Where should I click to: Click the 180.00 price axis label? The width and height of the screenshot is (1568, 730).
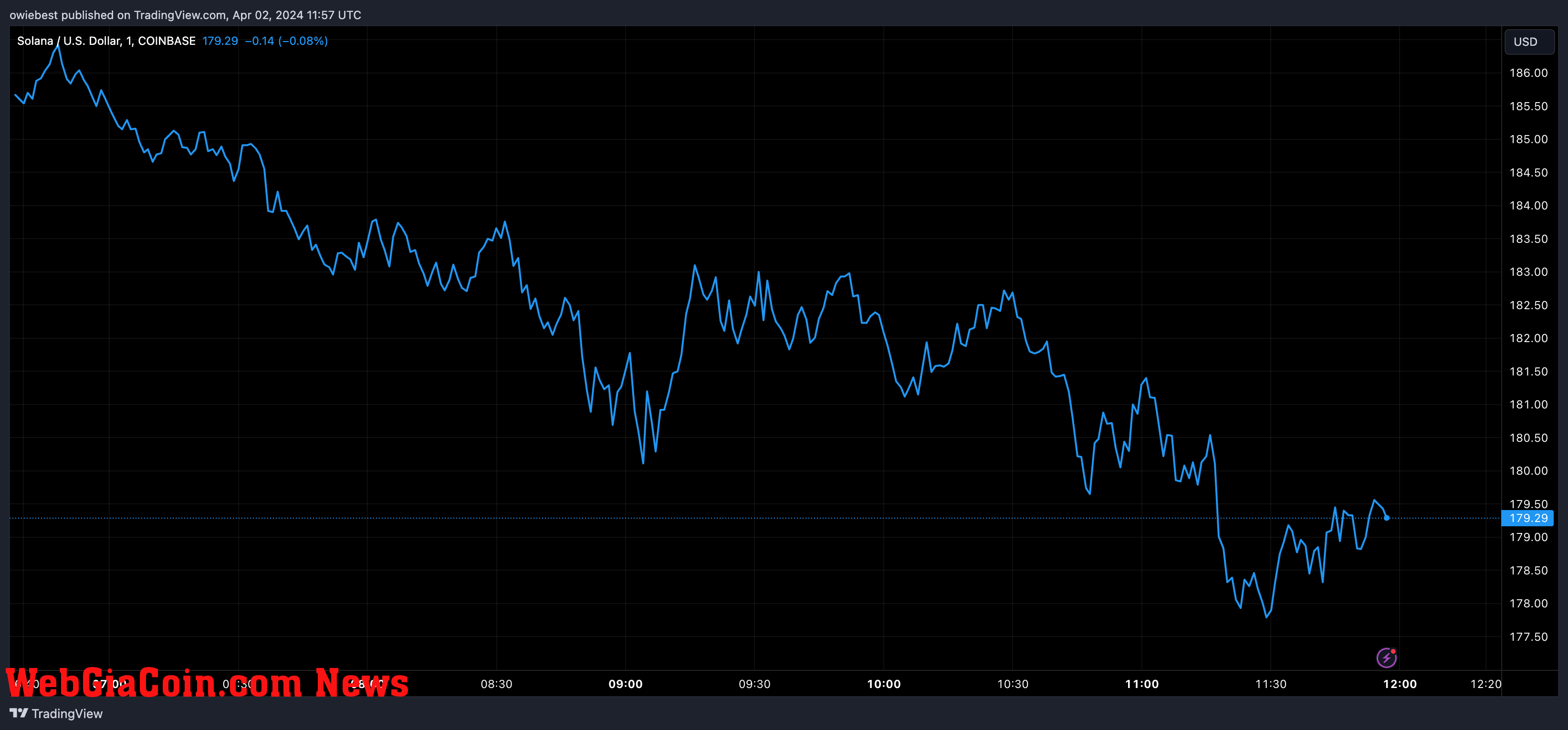[x=1528, y=471]
